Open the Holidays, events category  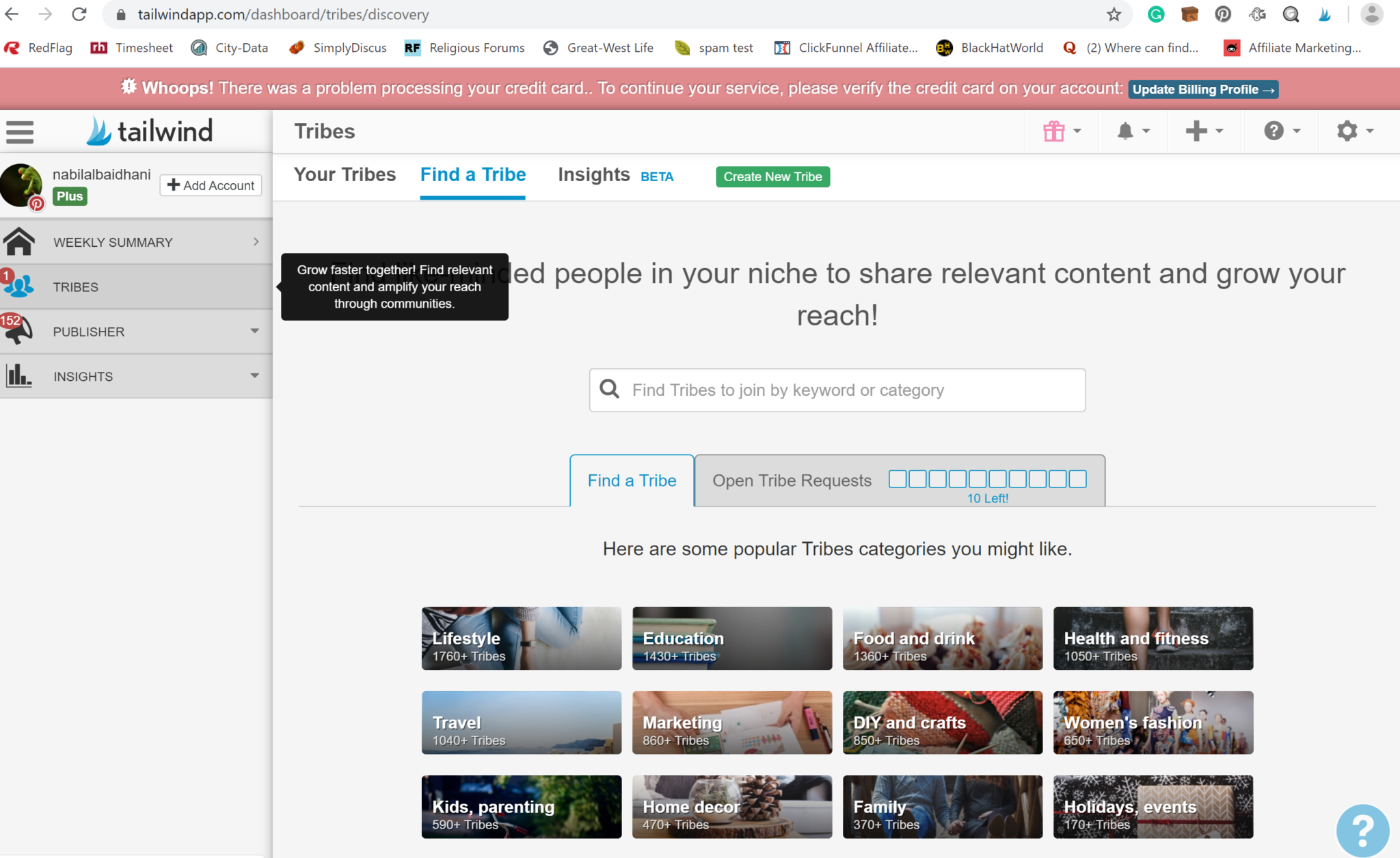pyautogui.click(x=1153, y=807)
